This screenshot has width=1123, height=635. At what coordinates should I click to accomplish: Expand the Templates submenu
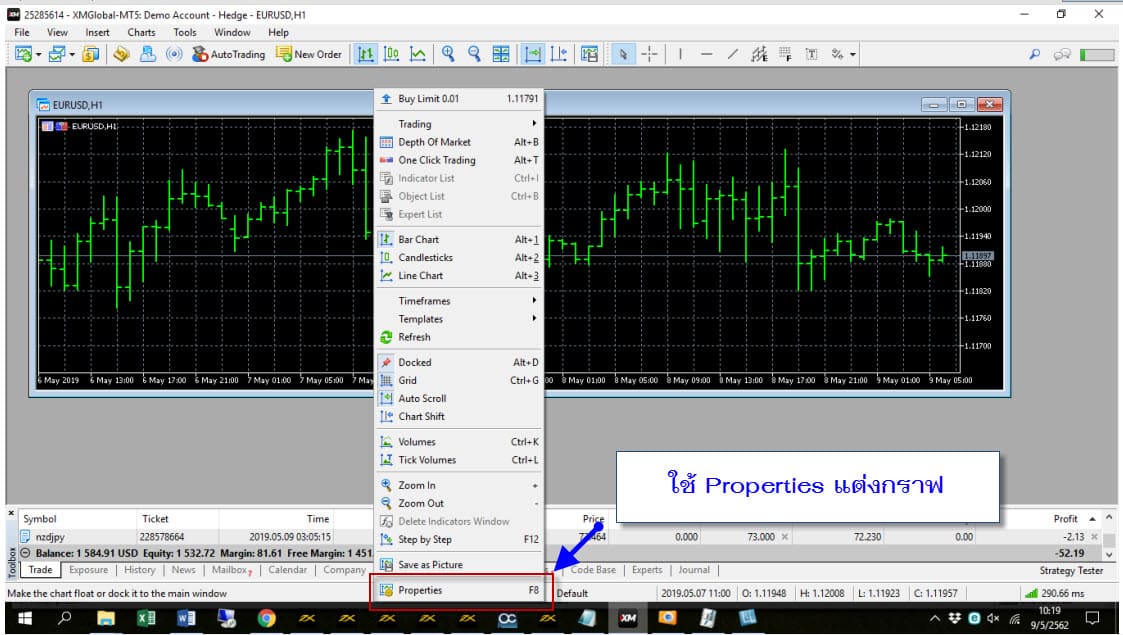[x=420, y=319]
